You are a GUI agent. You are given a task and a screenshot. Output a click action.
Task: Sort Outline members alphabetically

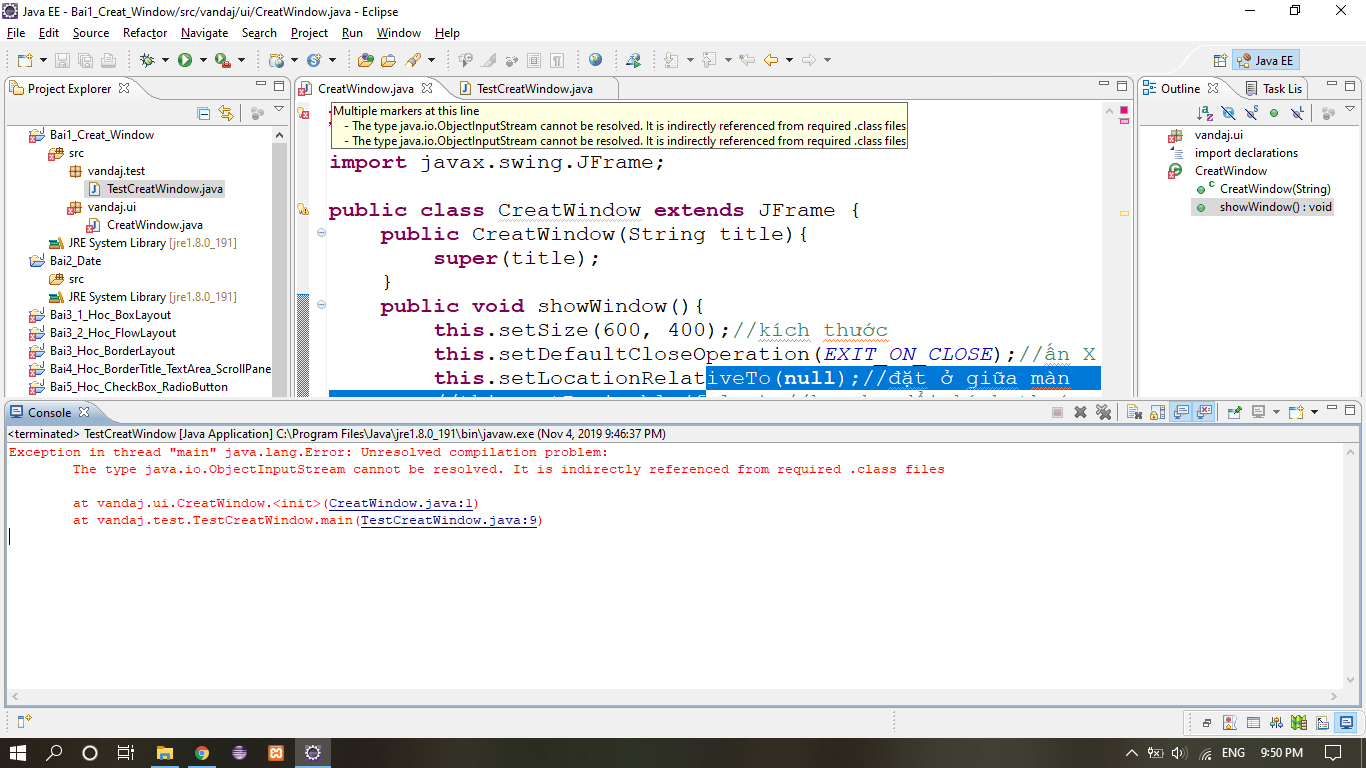(x=1206, y=113)
